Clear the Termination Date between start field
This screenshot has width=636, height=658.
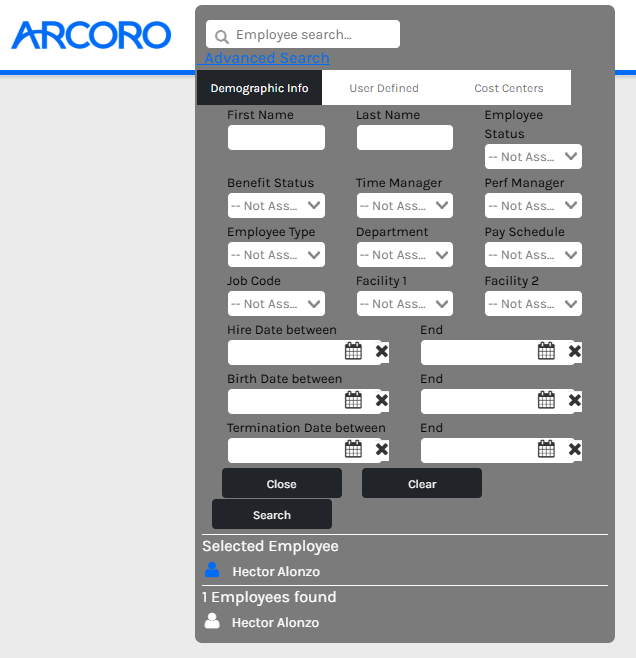[x=382, y=449]
